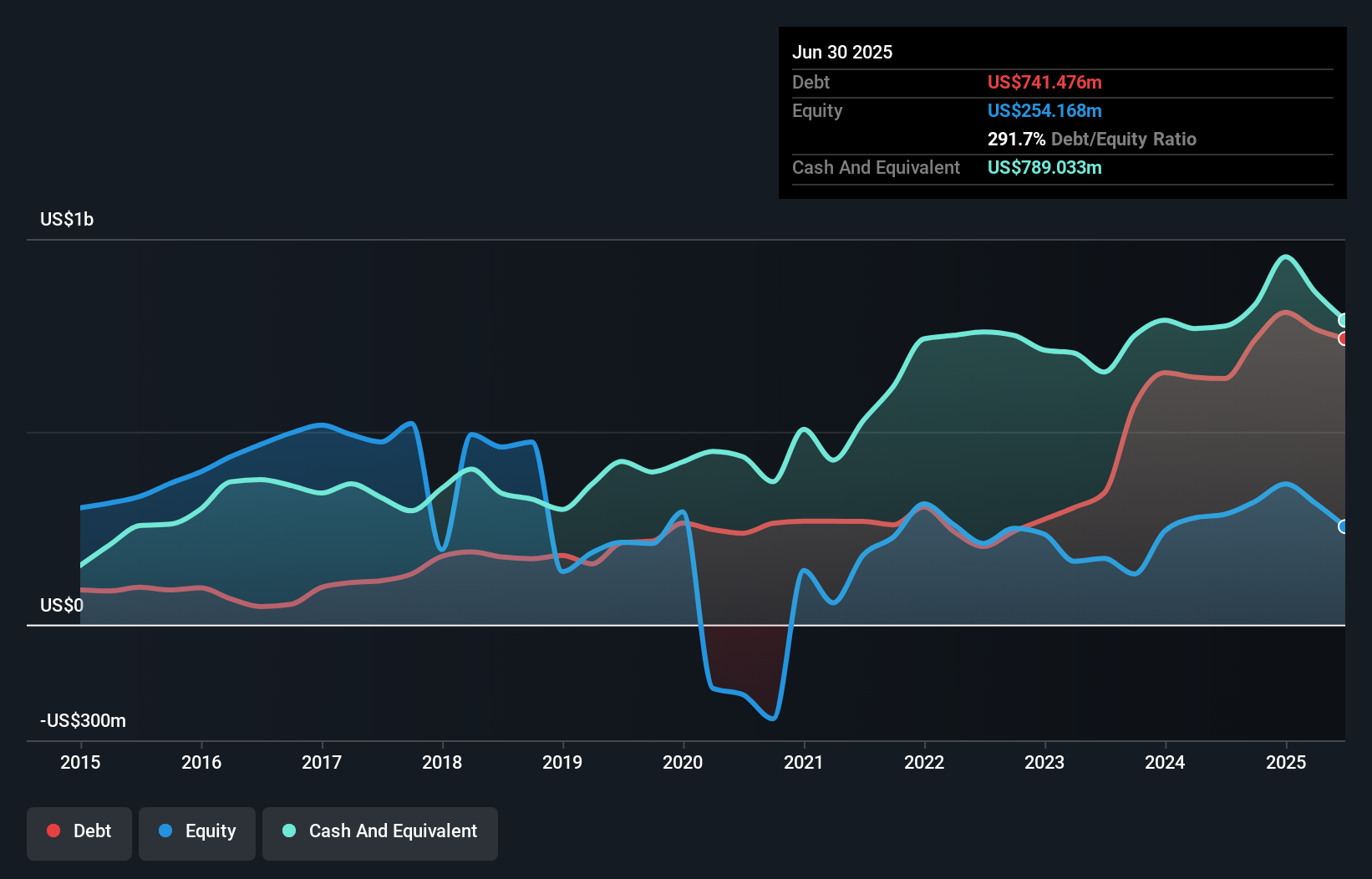Toggle the Debt series legend button
This screenshot has height=879, width=1372.
coord(79,832)
